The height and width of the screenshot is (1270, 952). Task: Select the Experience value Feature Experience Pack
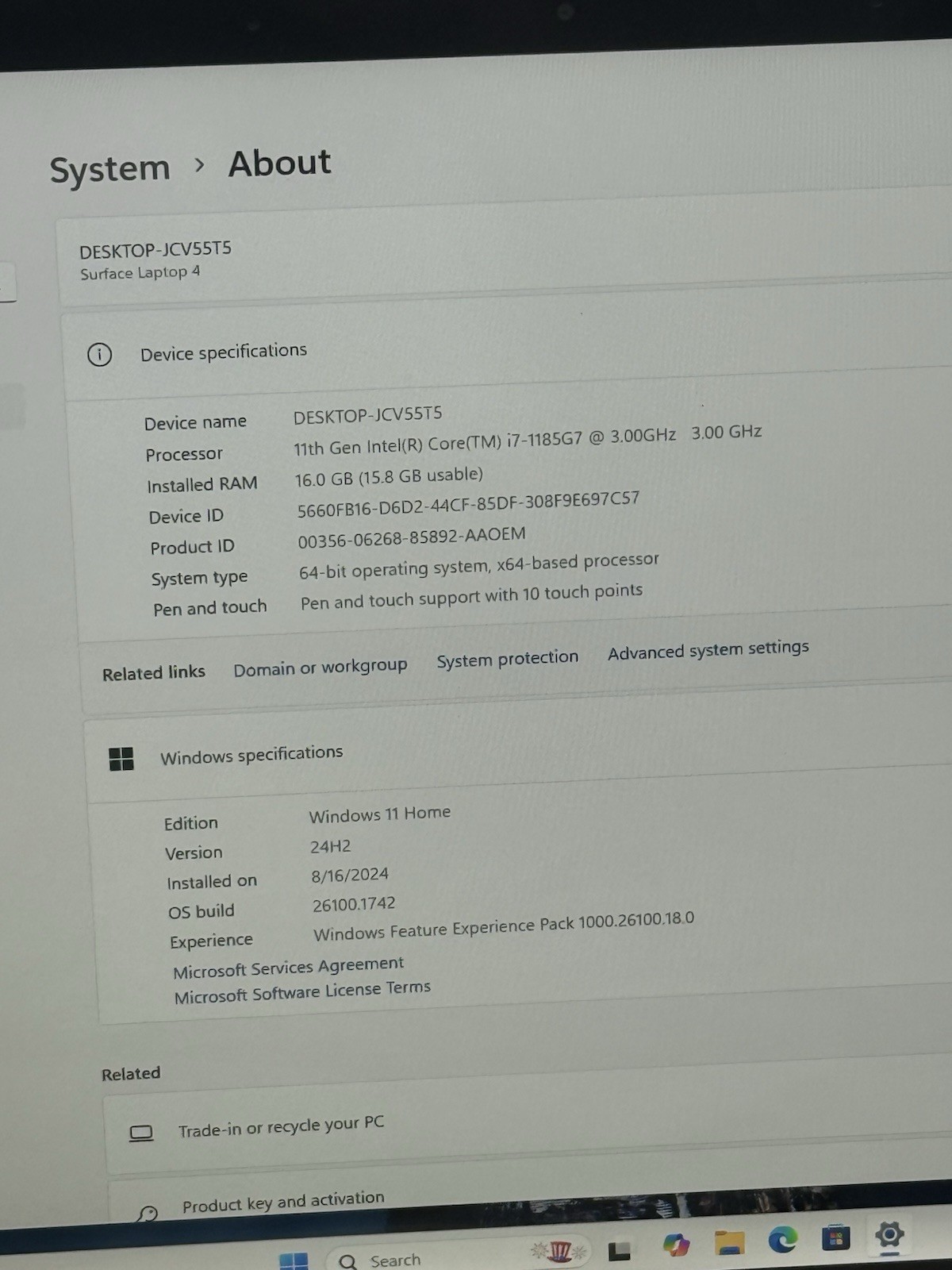pos(504,926)
